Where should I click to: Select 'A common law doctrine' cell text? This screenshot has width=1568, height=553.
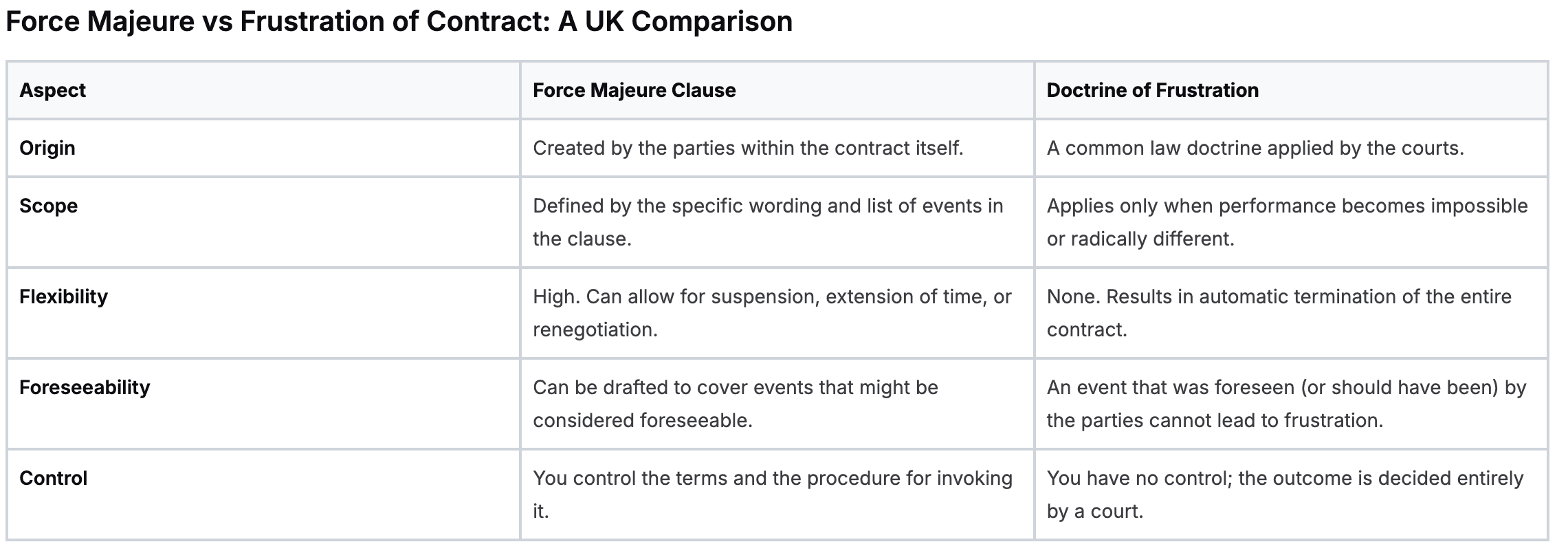coord(1255,148)
